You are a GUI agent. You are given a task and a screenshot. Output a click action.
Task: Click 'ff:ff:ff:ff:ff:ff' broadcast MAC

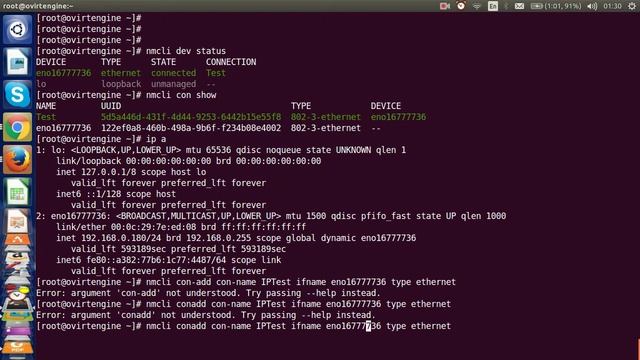(264, 227)
